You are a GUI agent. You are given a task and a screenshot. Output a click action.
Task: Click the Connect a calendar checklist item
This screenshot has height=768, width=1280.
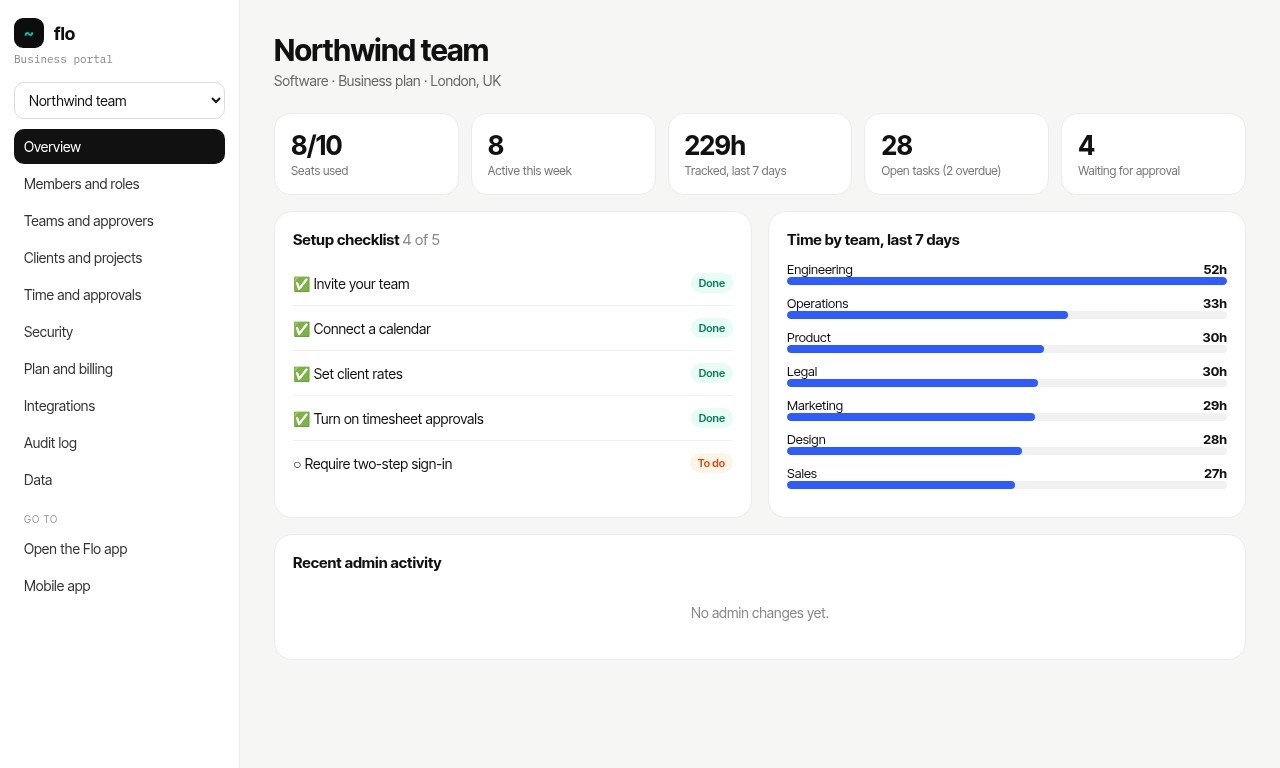tap(513, 329)
